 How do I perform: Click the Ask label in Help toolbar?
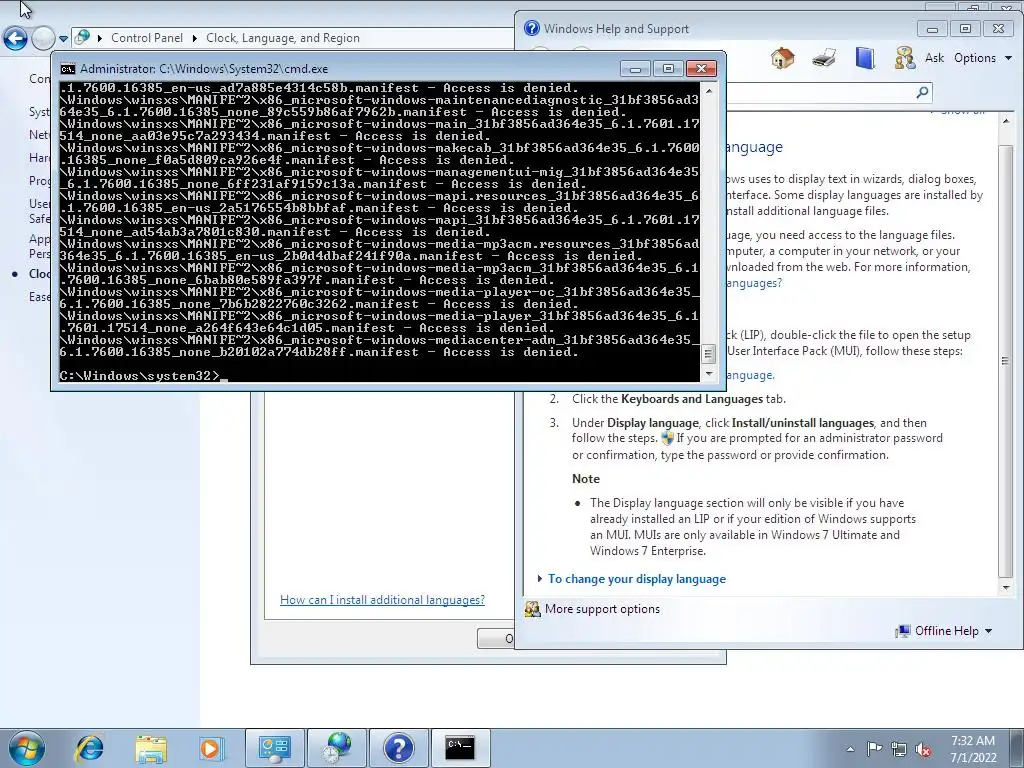click(934, 58)
